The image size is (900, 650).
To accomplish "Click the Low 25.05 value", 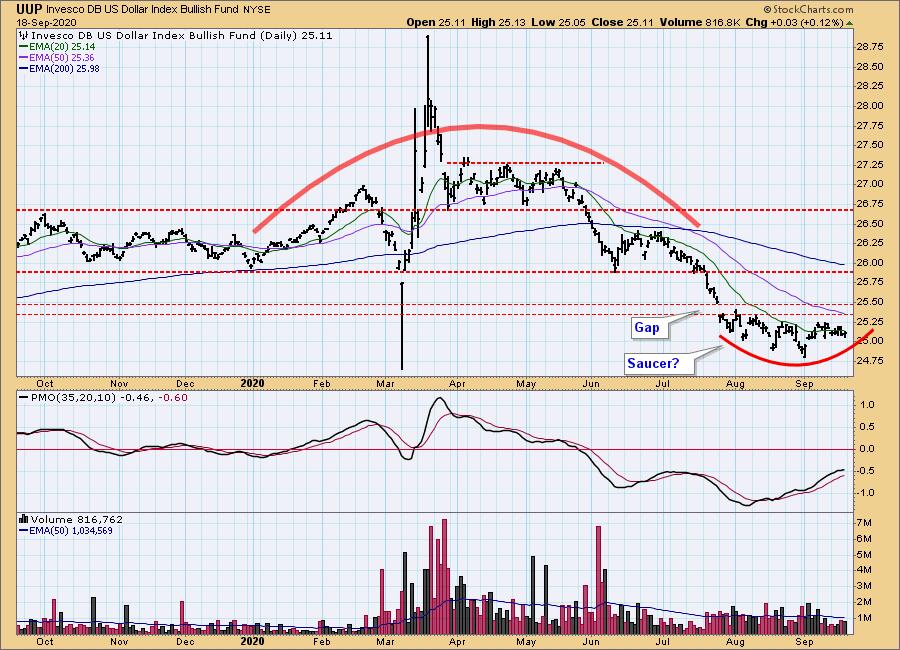I will tap(557, 22).
